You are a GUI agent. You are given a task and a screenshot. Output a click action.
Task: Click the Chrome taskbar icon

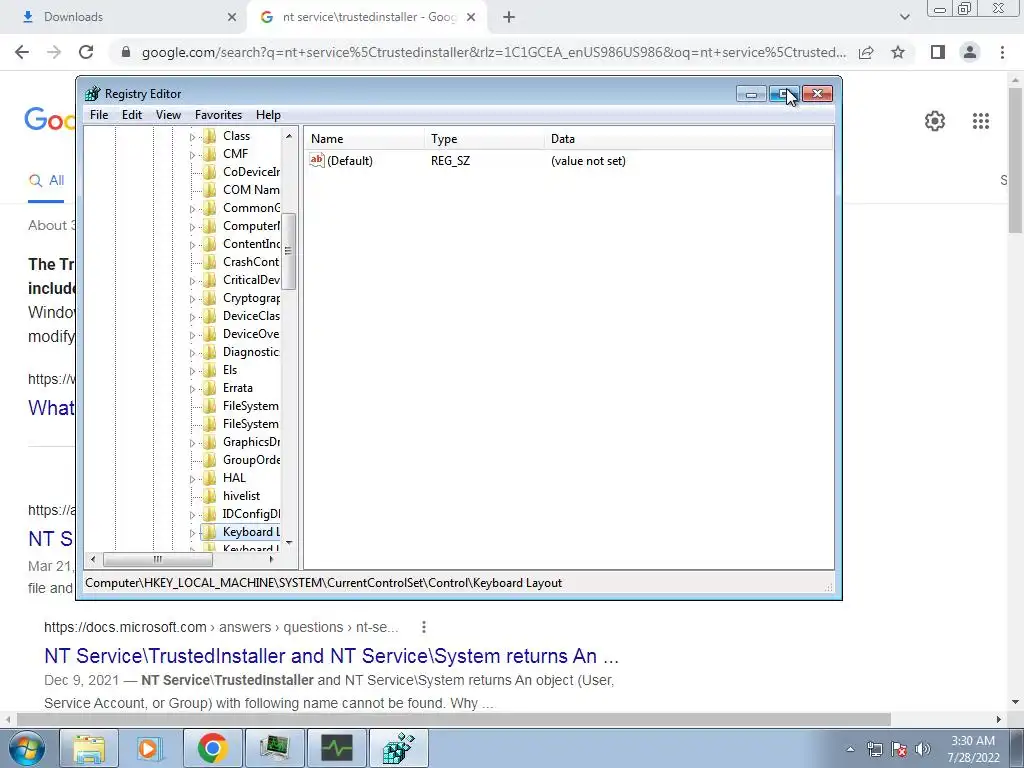[x=212, y=748]
